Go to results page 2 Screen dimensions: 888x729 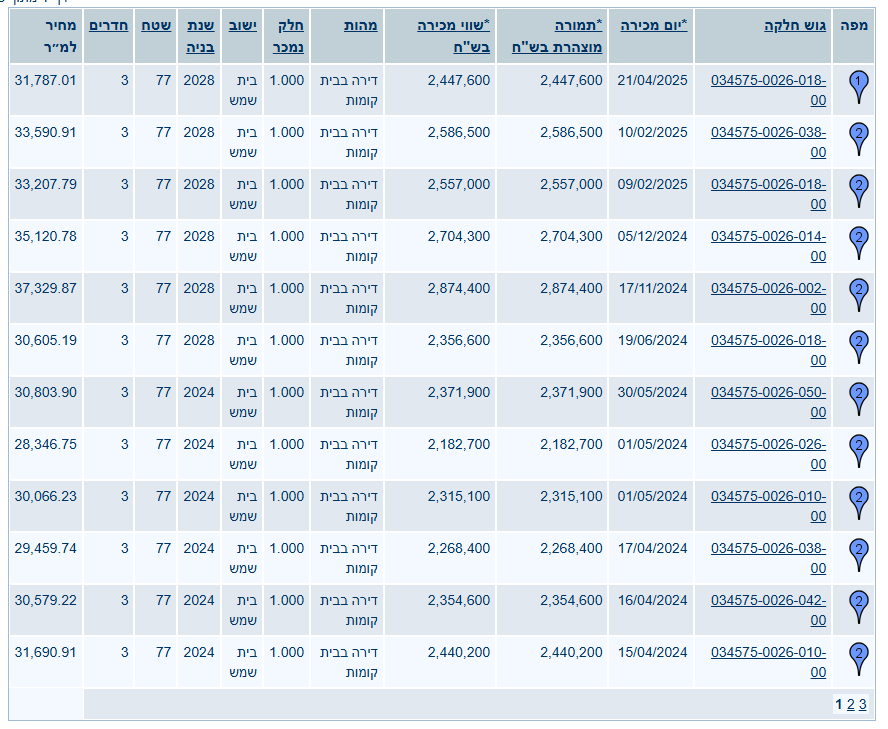pyautogui.click(x=850, y=705)
